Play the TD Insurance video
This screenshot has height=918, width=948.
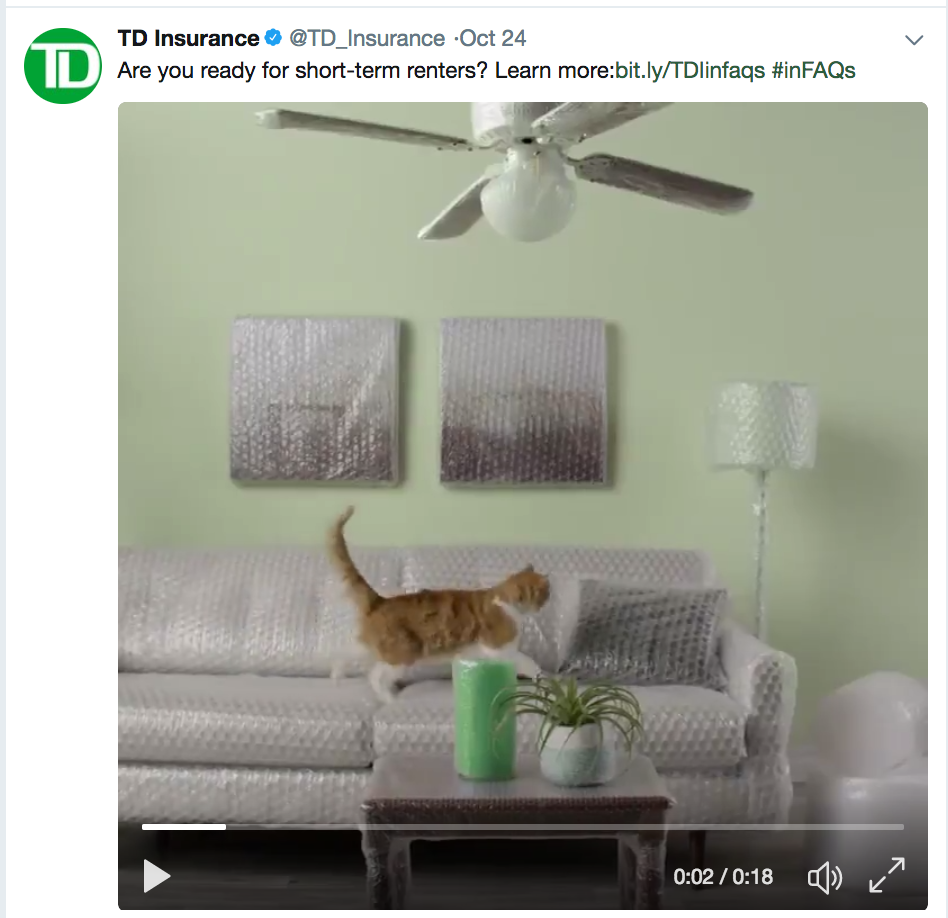click(x=157, y=876)
